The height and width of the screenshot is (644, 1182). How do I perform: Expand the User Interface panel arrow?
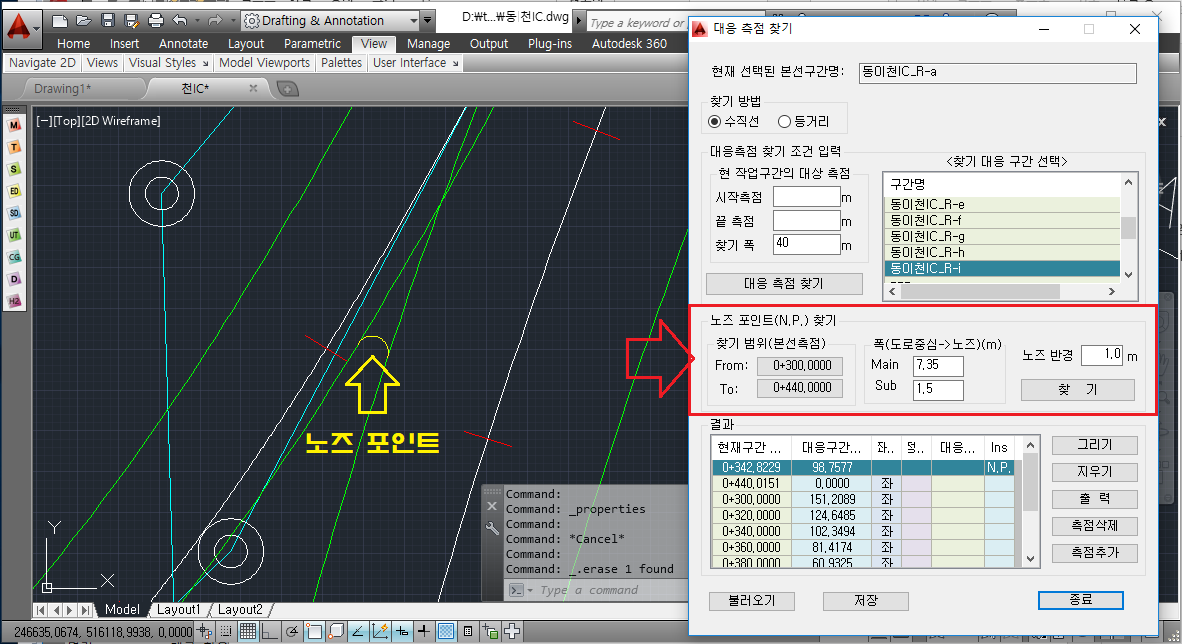(x=456, y=63)
